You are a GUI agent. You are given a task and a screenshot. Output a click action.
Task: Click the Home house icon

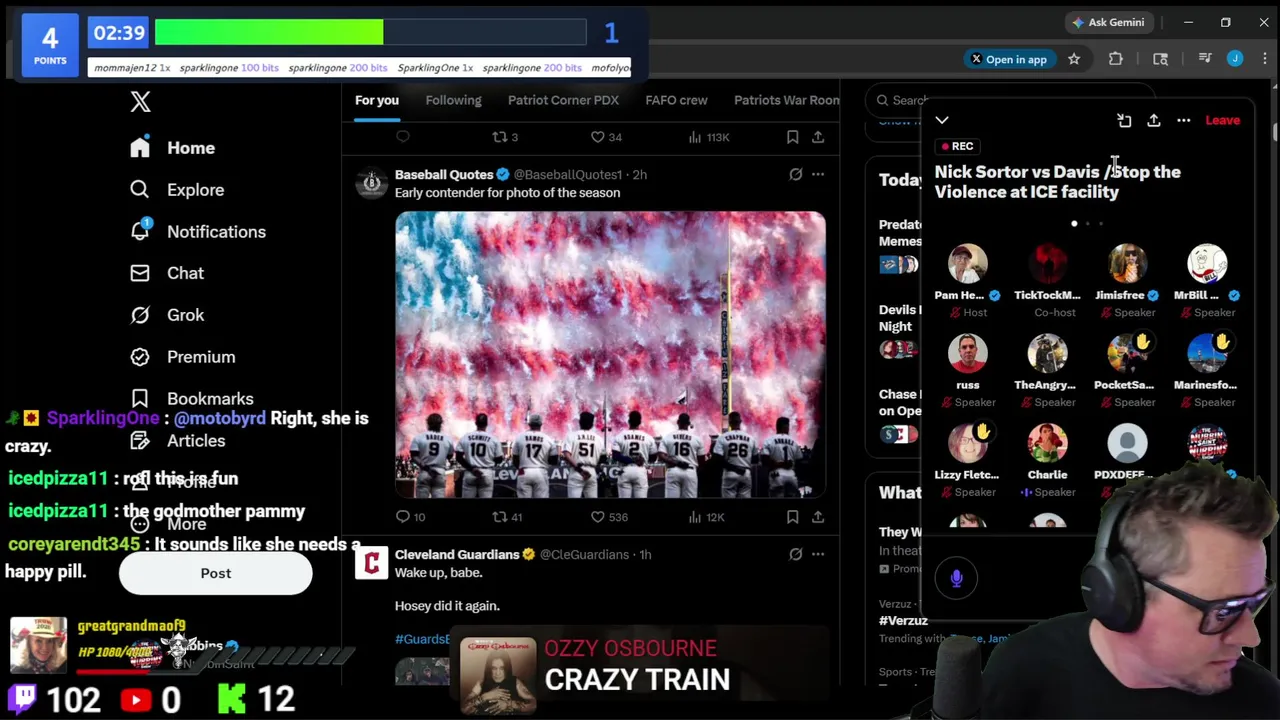(x=140, y=148)
